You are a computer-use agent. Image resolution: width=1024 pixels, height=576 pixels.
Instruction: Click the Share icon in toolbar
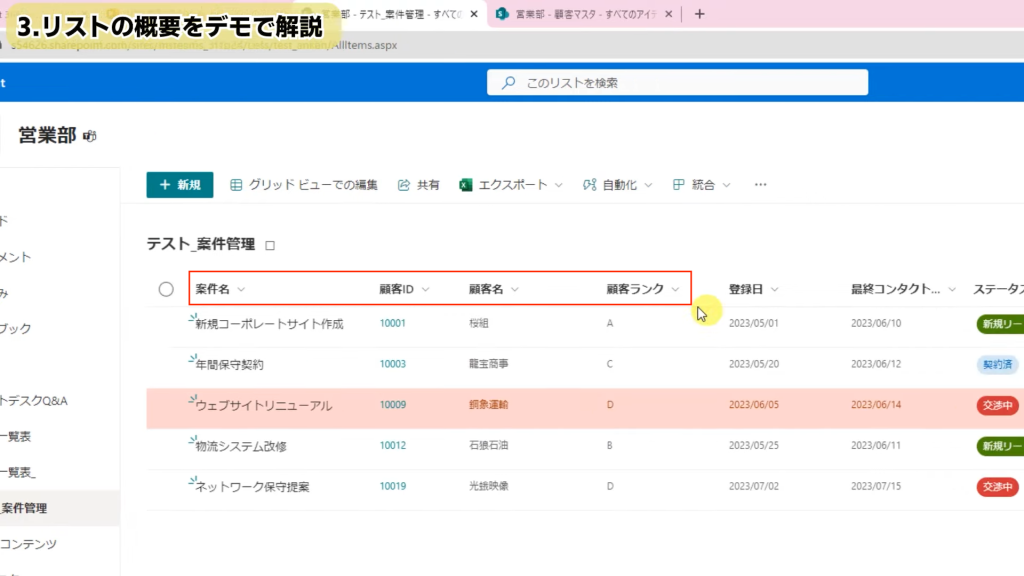click(x=404, y=185)
